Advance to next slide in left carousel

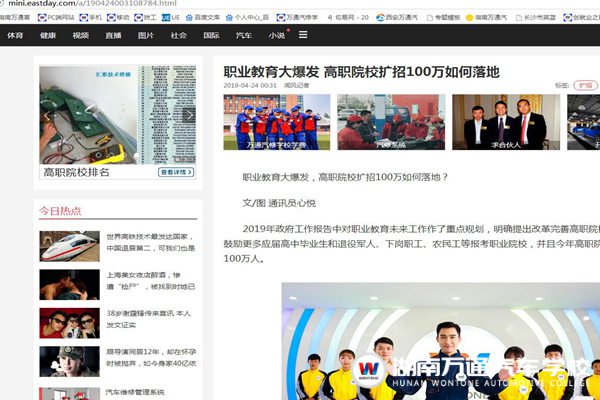click(x=189, y=115)
